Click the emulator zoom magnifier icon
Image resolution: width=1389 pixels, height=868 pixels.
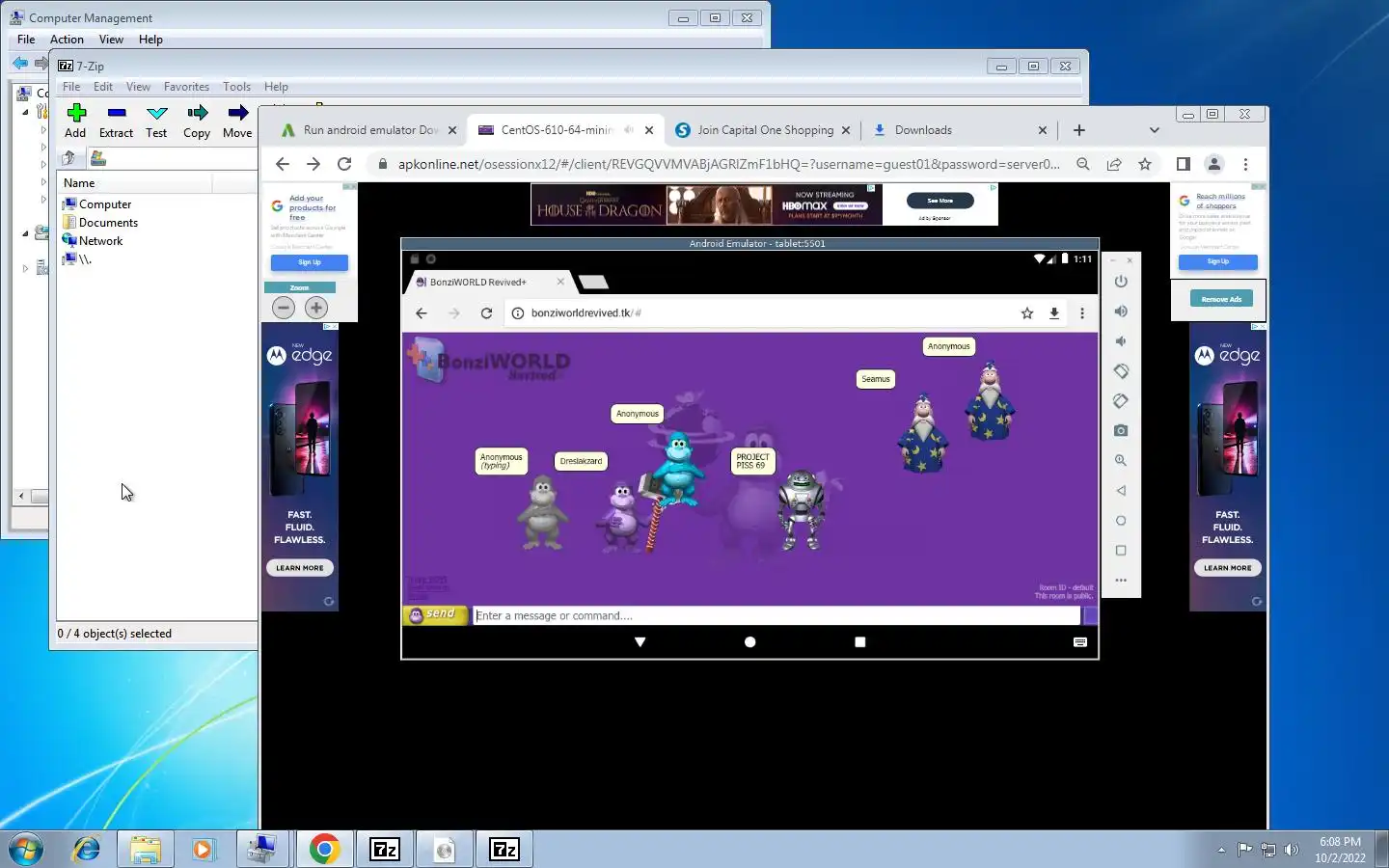1121,461
